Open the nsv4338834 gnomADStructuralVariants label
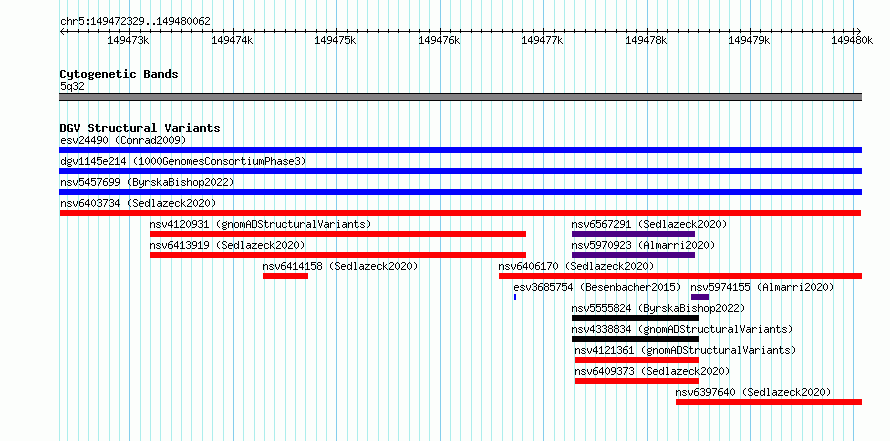 682,329
